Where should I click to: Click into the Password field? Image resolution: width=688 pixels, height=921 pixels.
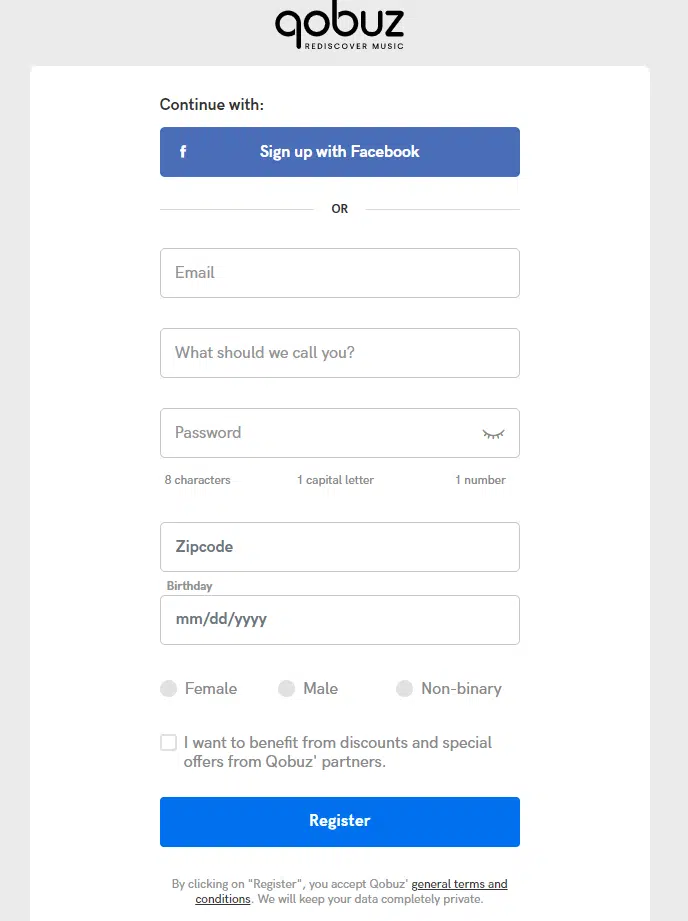pyautogui.click(x=320, y=433)
